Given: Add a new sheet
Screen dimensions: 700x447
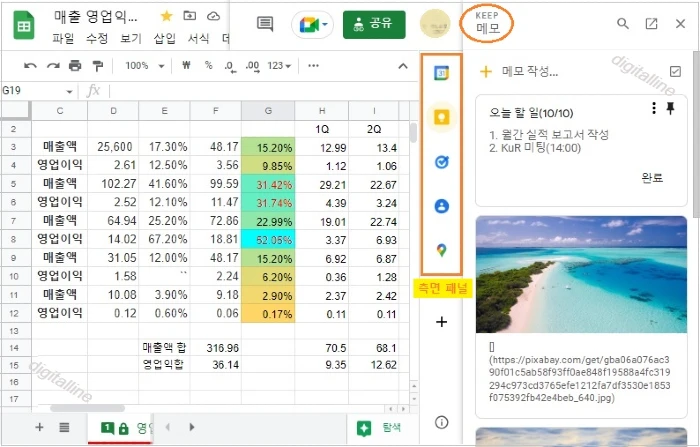Looking at the screenshot, I should tap(39, 427).
